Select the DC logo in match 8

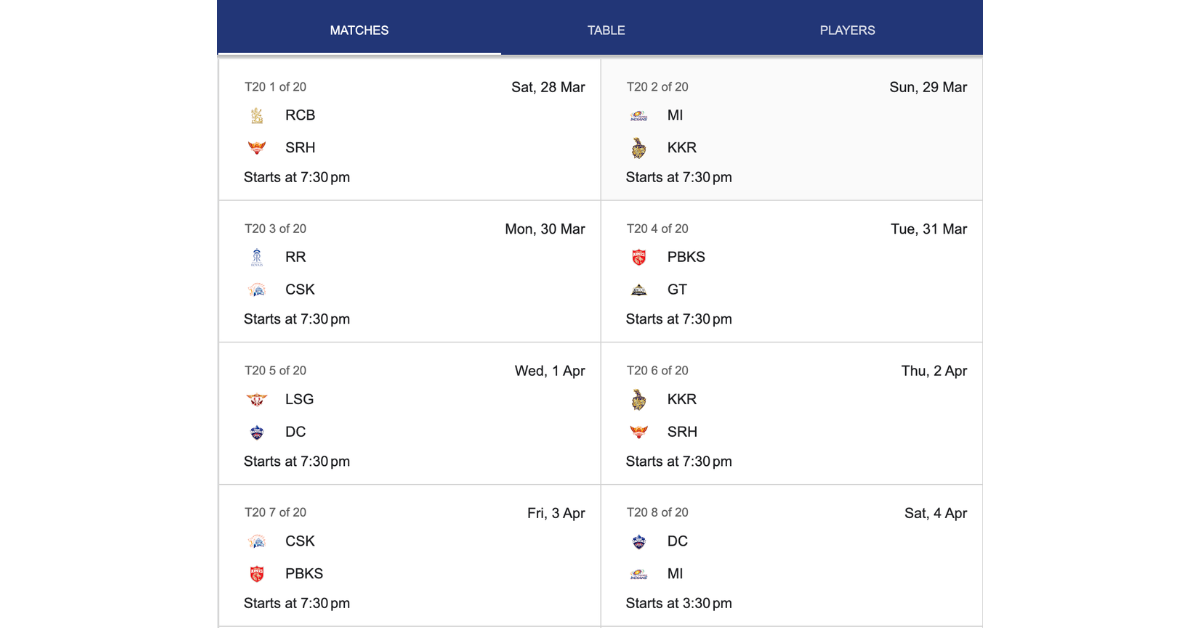639,541
